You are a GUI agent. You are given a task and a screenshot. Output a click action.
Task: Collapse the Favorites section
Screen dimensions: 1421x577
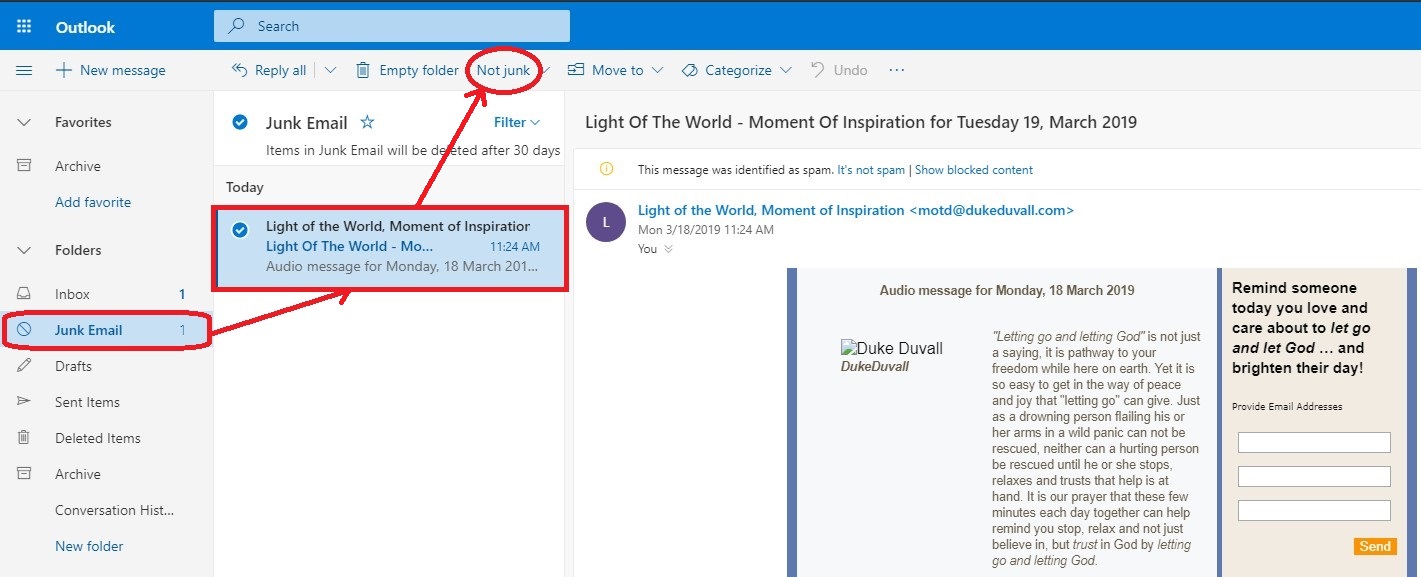[25, 122]
